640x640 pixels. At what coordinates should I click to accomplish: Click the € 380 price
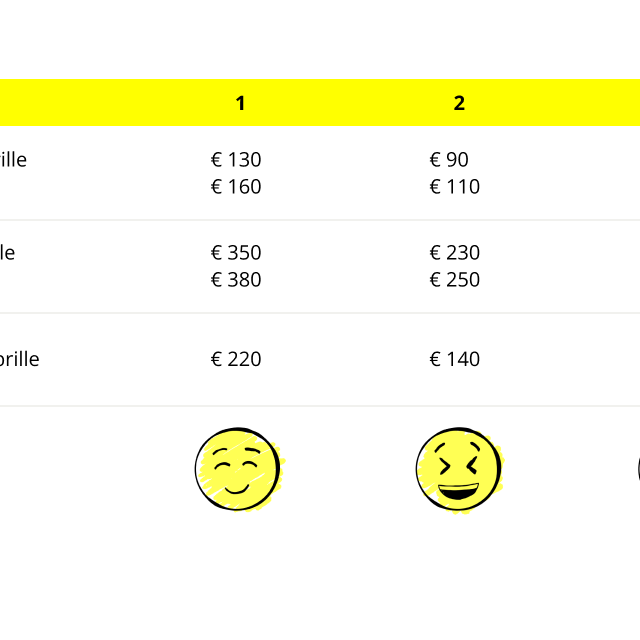[x=236, y=280]
